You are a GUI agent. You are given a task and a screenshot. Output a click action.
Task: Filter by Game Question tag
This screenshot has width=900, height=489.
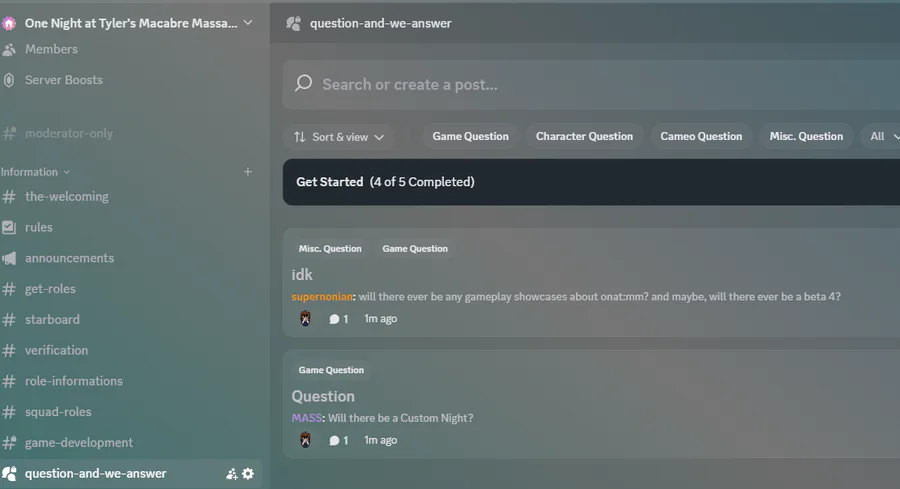pyautogui.click(x=471, y=137)
